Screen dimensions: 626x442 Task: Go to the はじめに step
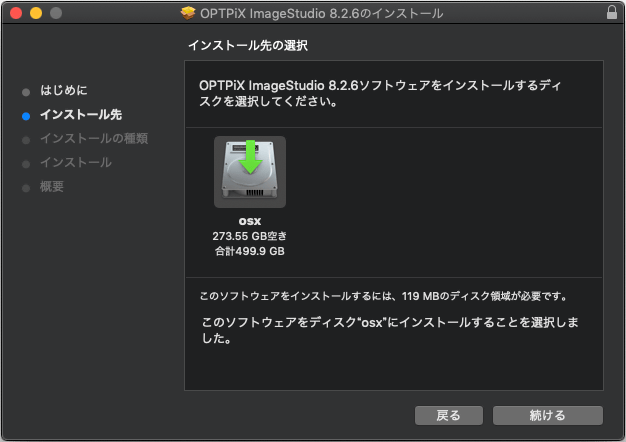tap(63, 90)
